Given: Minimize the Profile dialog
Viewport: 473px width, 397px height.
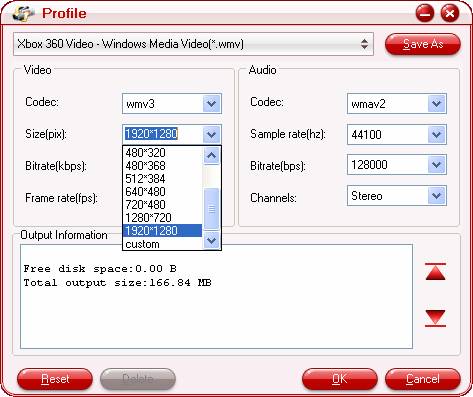Looking at the screenshot, I should [x=425, y=13].
